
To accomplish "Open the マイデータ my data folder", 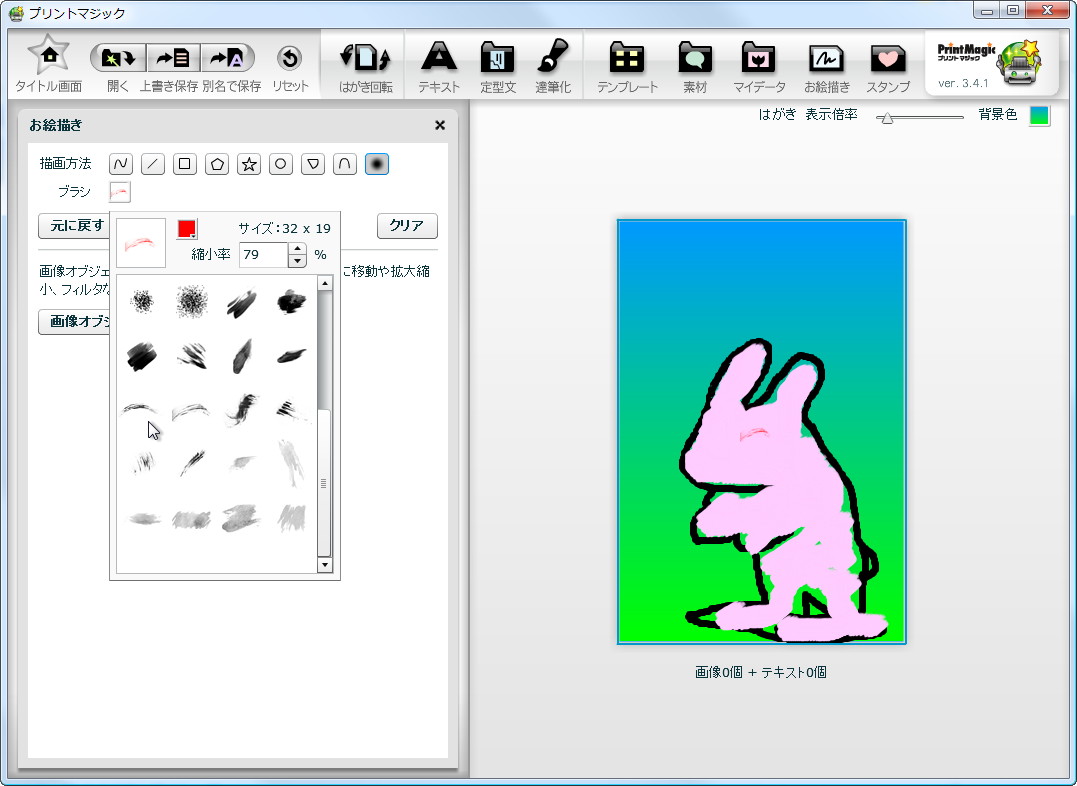I will [759, 65].
